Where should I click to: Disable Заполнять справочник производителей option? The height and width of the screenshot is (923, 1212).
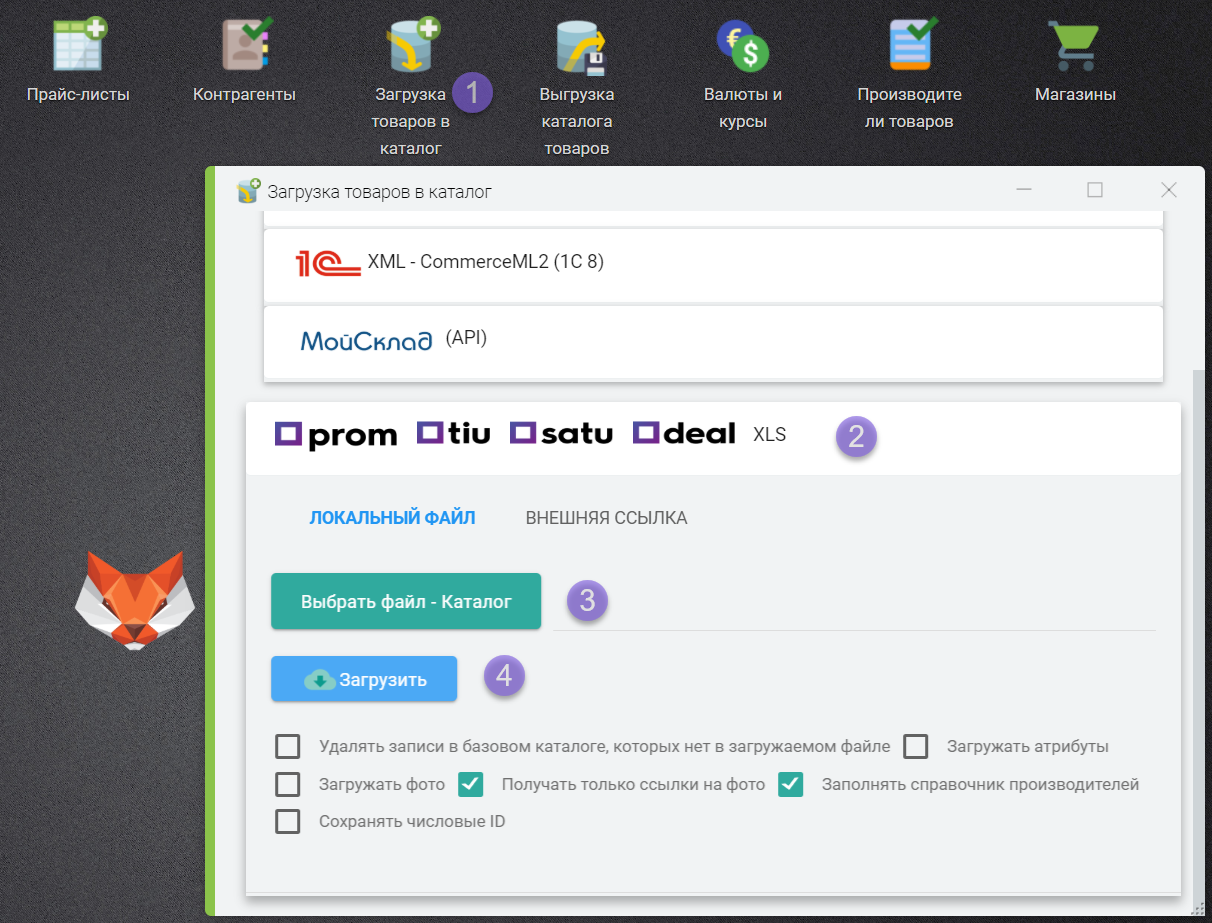coord(791,785)
